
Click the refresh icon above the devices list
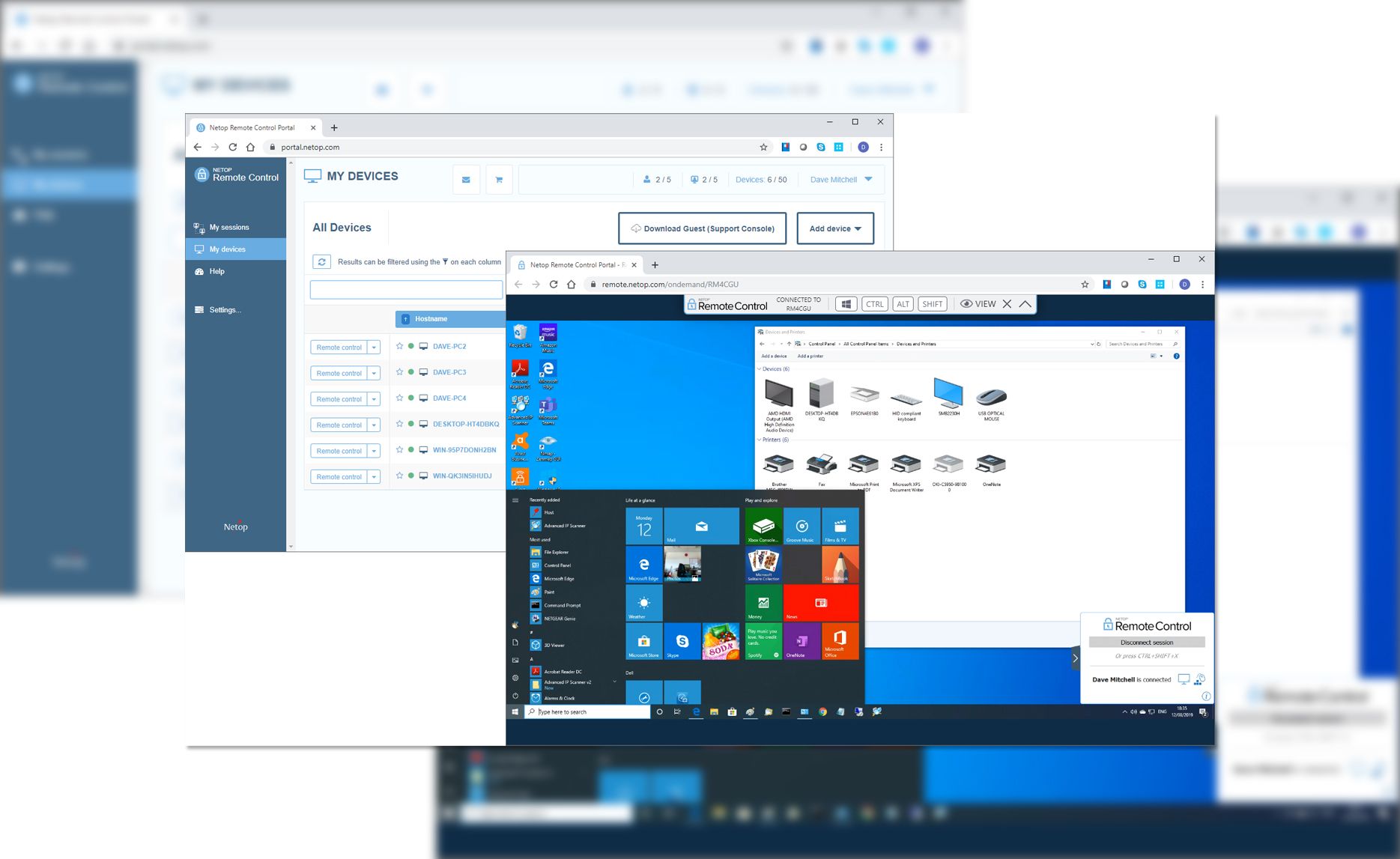(321, 261)
